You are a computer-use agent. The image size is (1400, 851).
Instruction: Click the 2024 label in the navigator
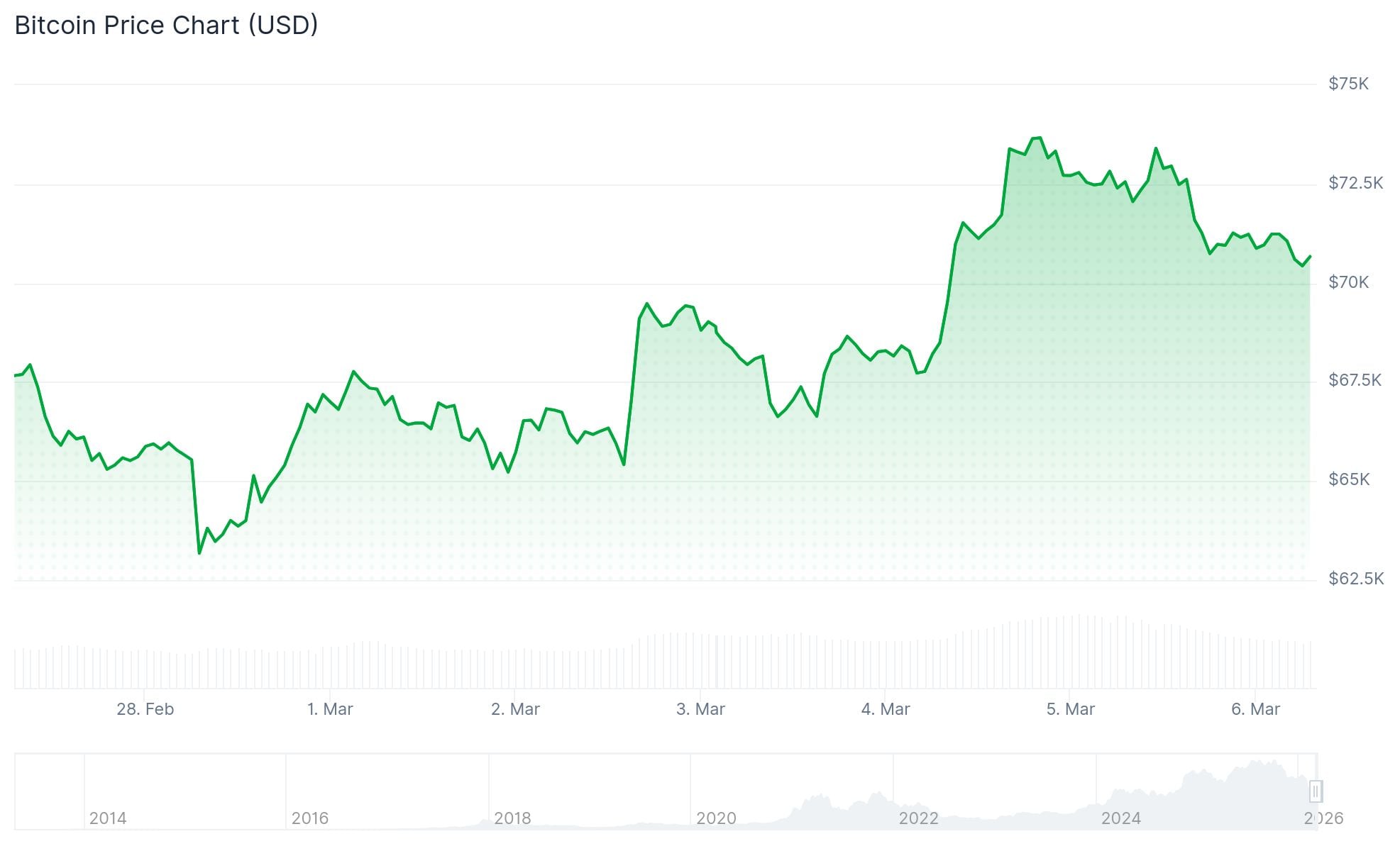tap(1120, 818)
